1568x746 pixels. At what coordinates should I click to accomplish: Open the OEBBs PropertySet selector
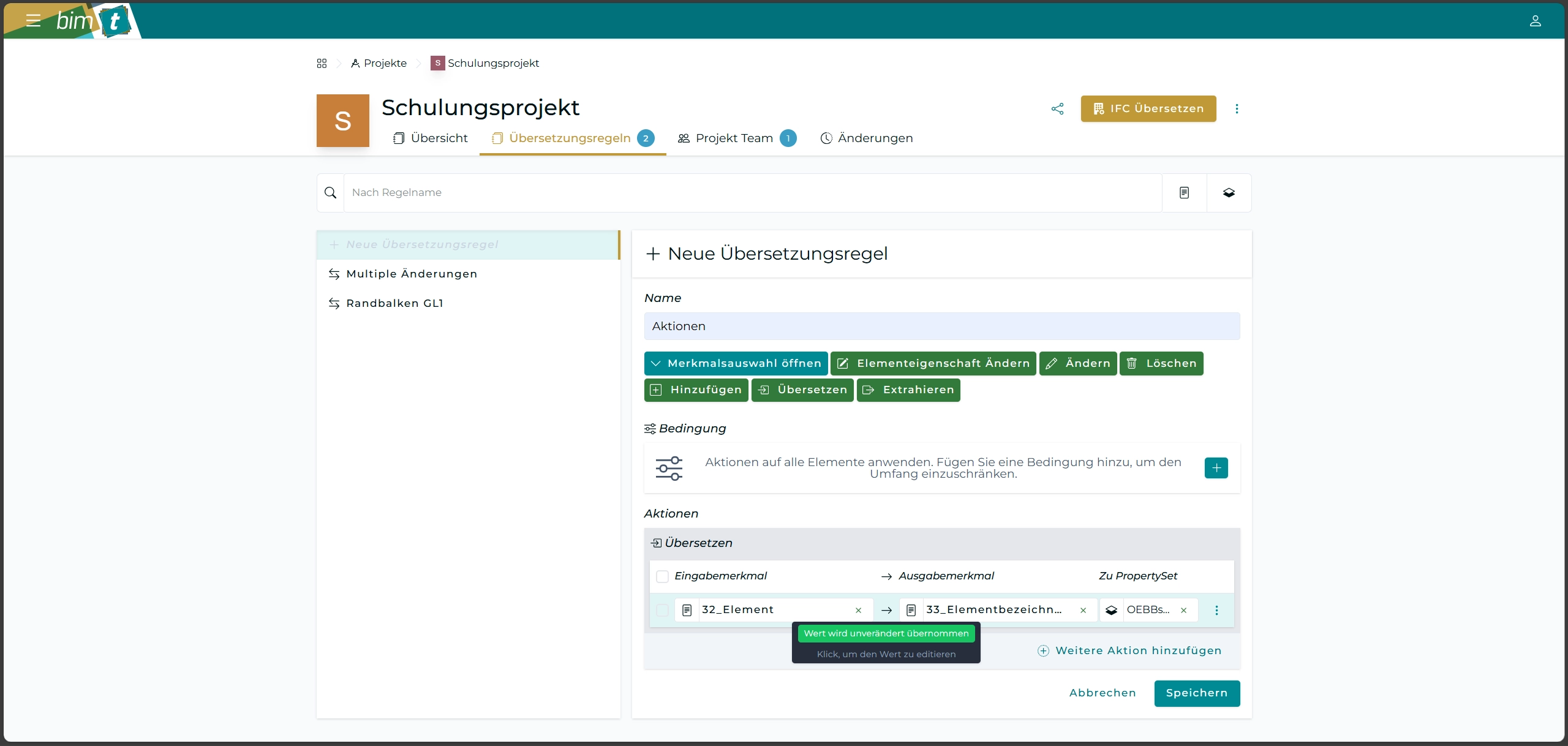point(1147,610)
